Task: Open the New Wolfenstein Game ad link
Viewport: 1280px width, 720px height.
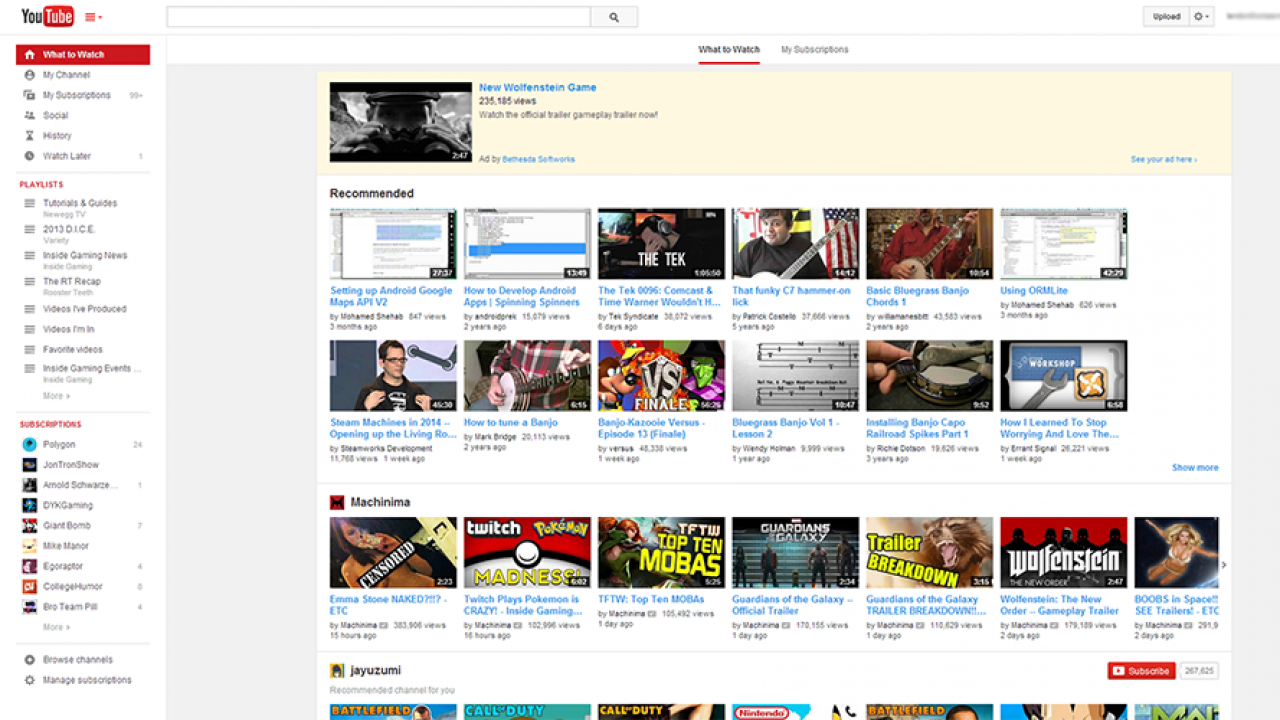Action: [537, 87]
